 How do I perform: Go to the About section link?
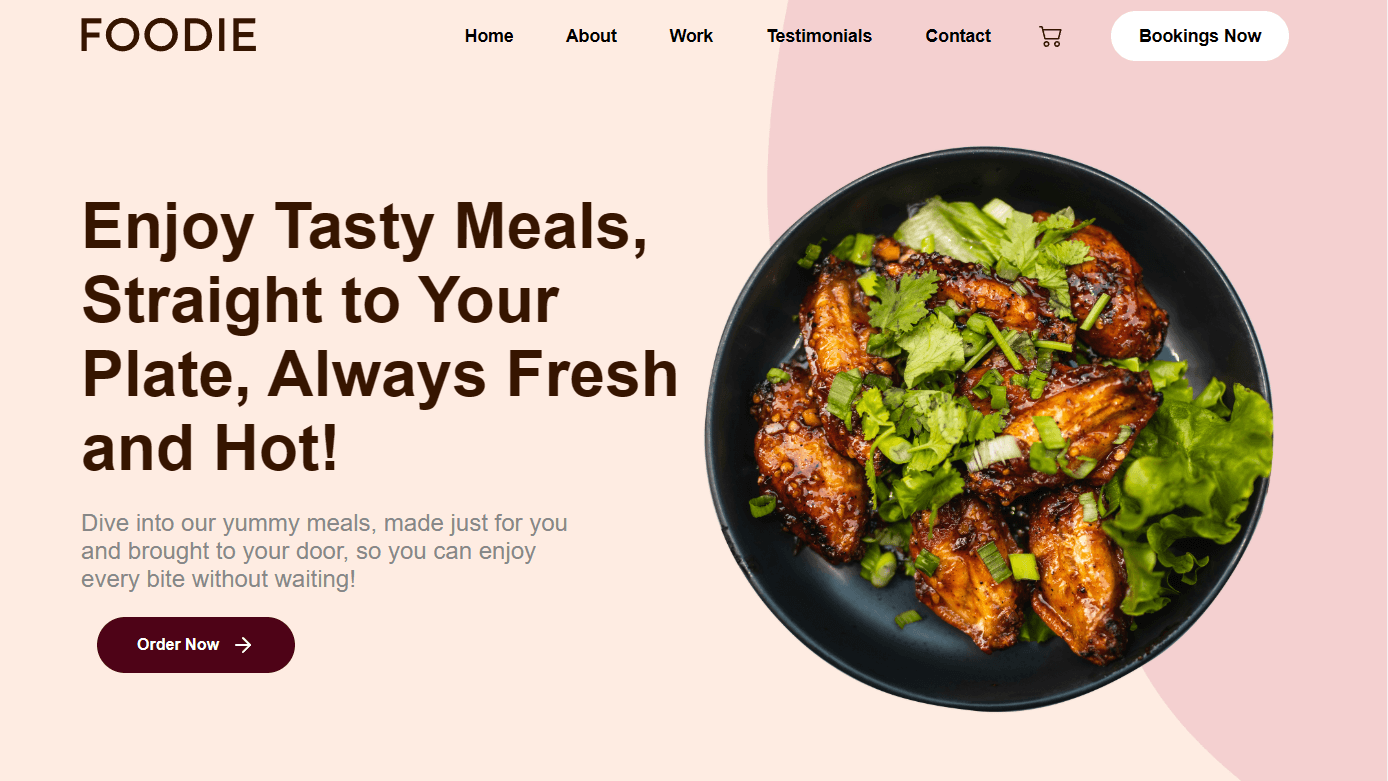click(591, 36)
